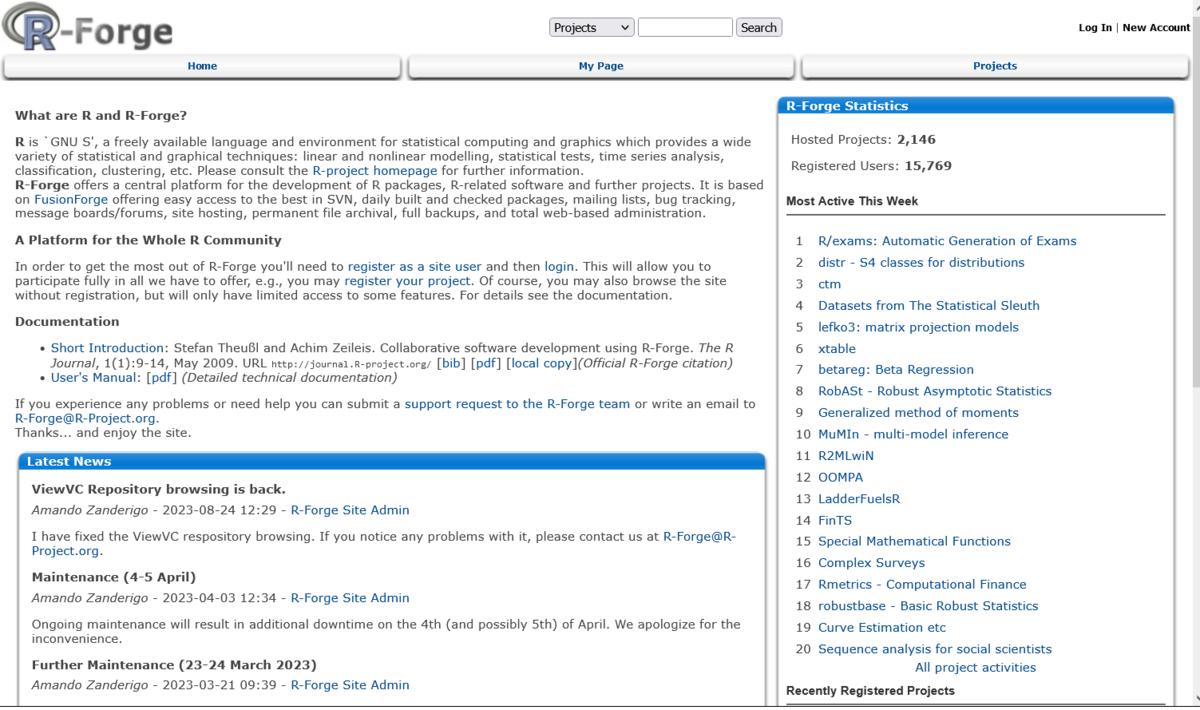The width and height of the screenshot is (1200, 710).
Task: Open the Log In link
Action: click(1094, 28)
